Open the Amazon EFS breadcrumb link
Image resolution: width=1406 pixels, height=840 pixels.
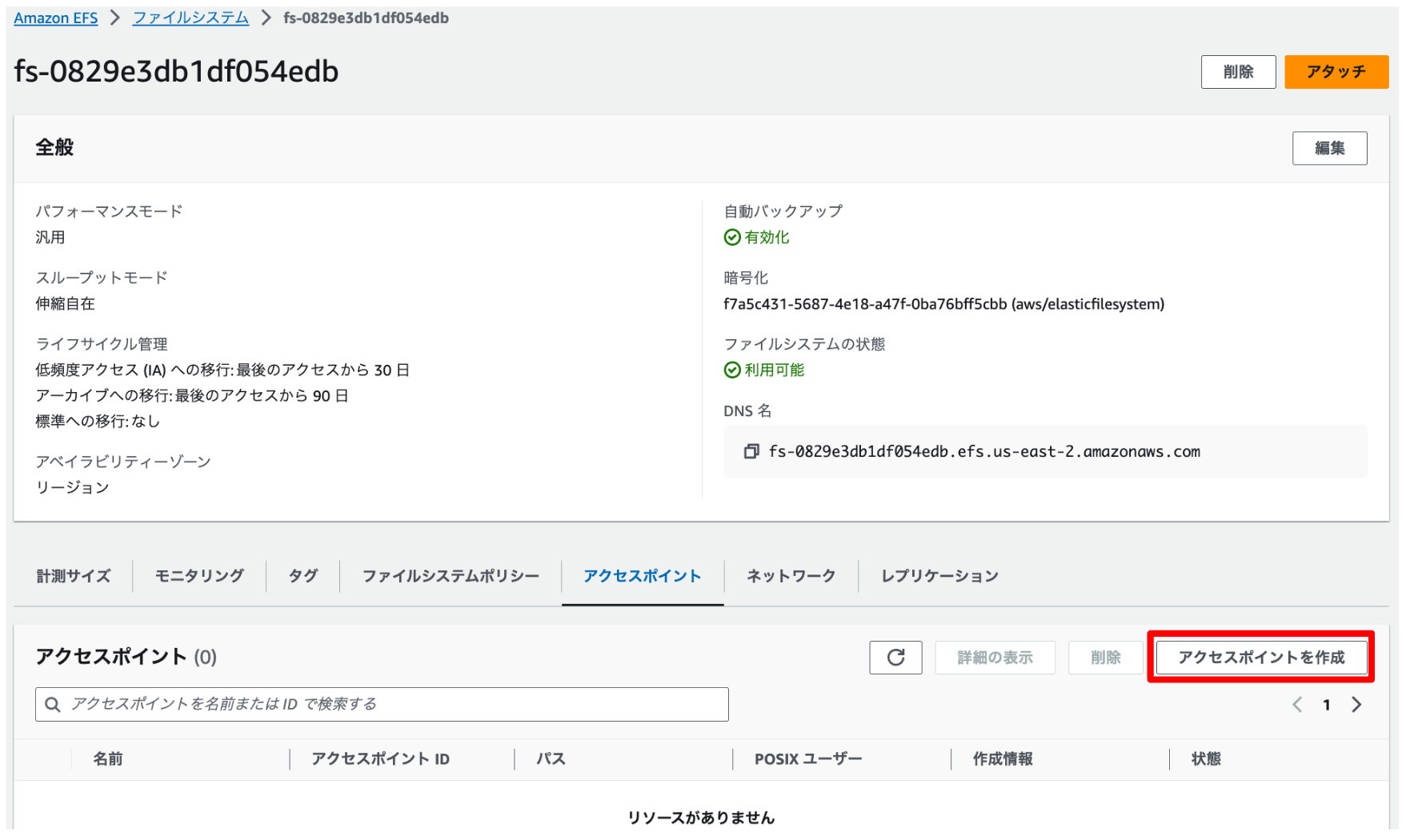[x=56, y=18]
